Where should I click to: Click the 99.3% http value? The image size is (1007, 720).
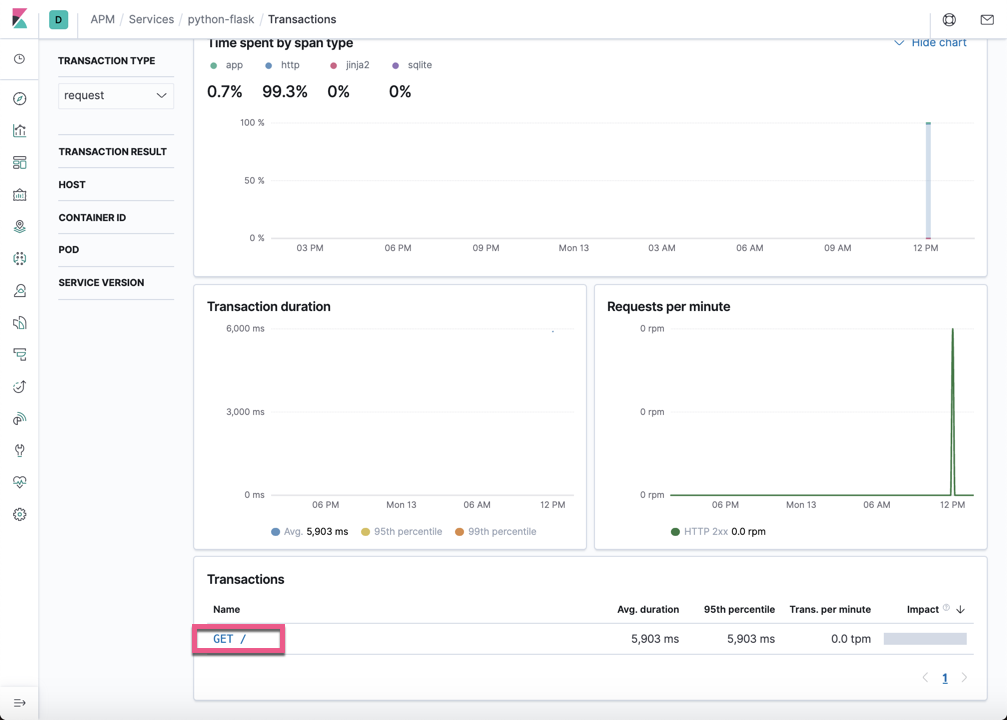[x=285, y=92]
